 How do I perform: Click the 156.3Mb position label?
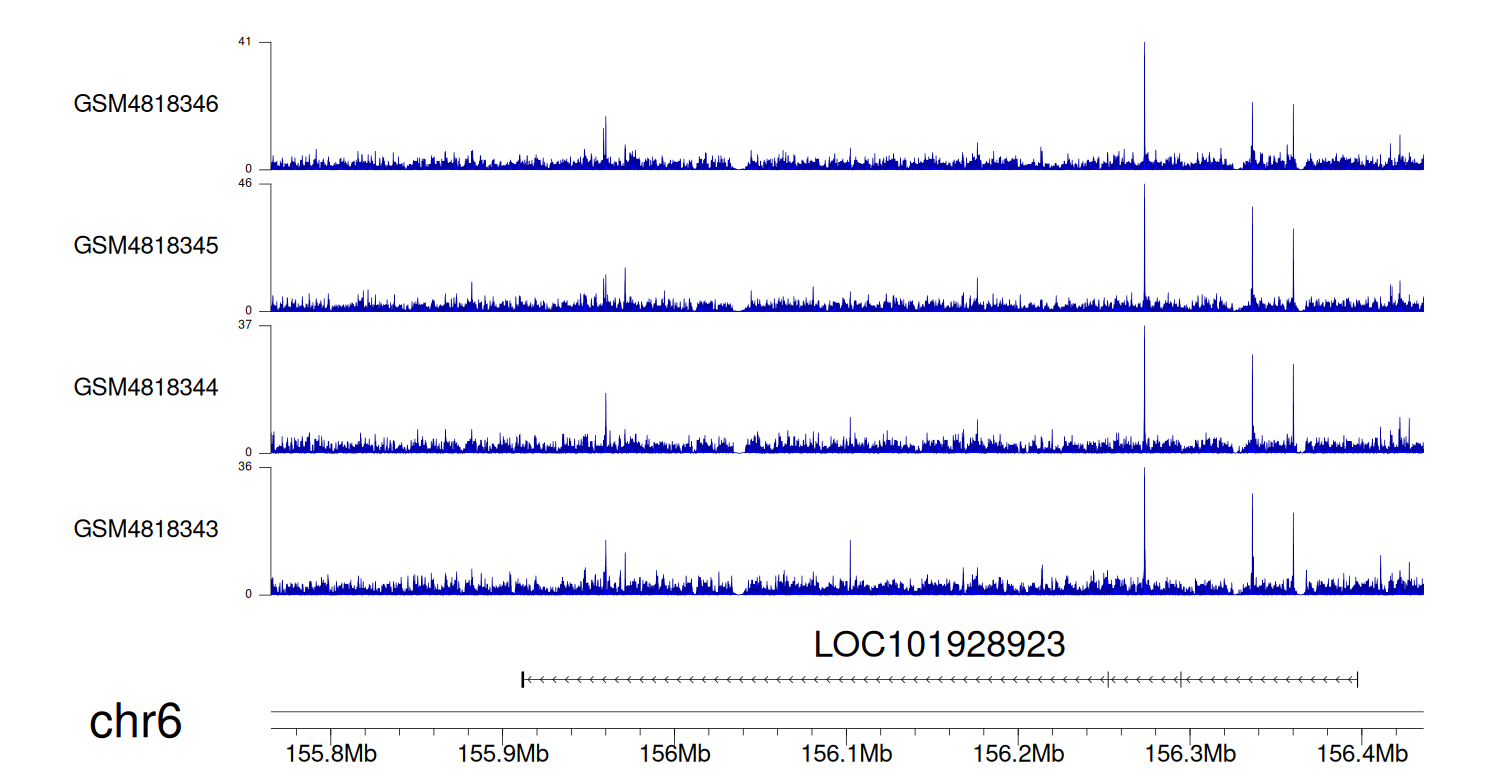(x=1190, y=753)
